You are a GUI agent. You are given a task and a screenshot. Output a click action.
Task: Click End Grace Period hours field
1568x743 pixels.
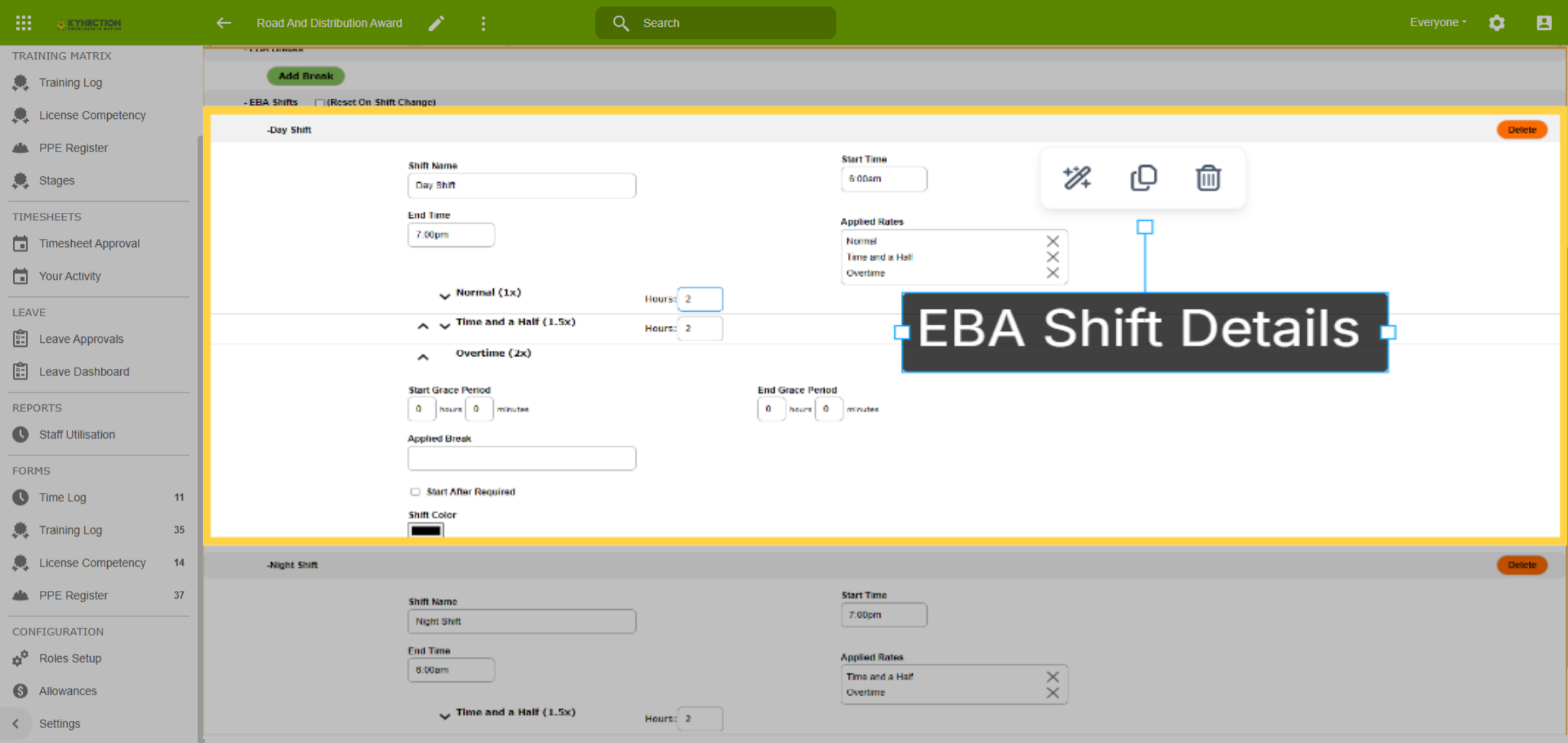(771, 409)
